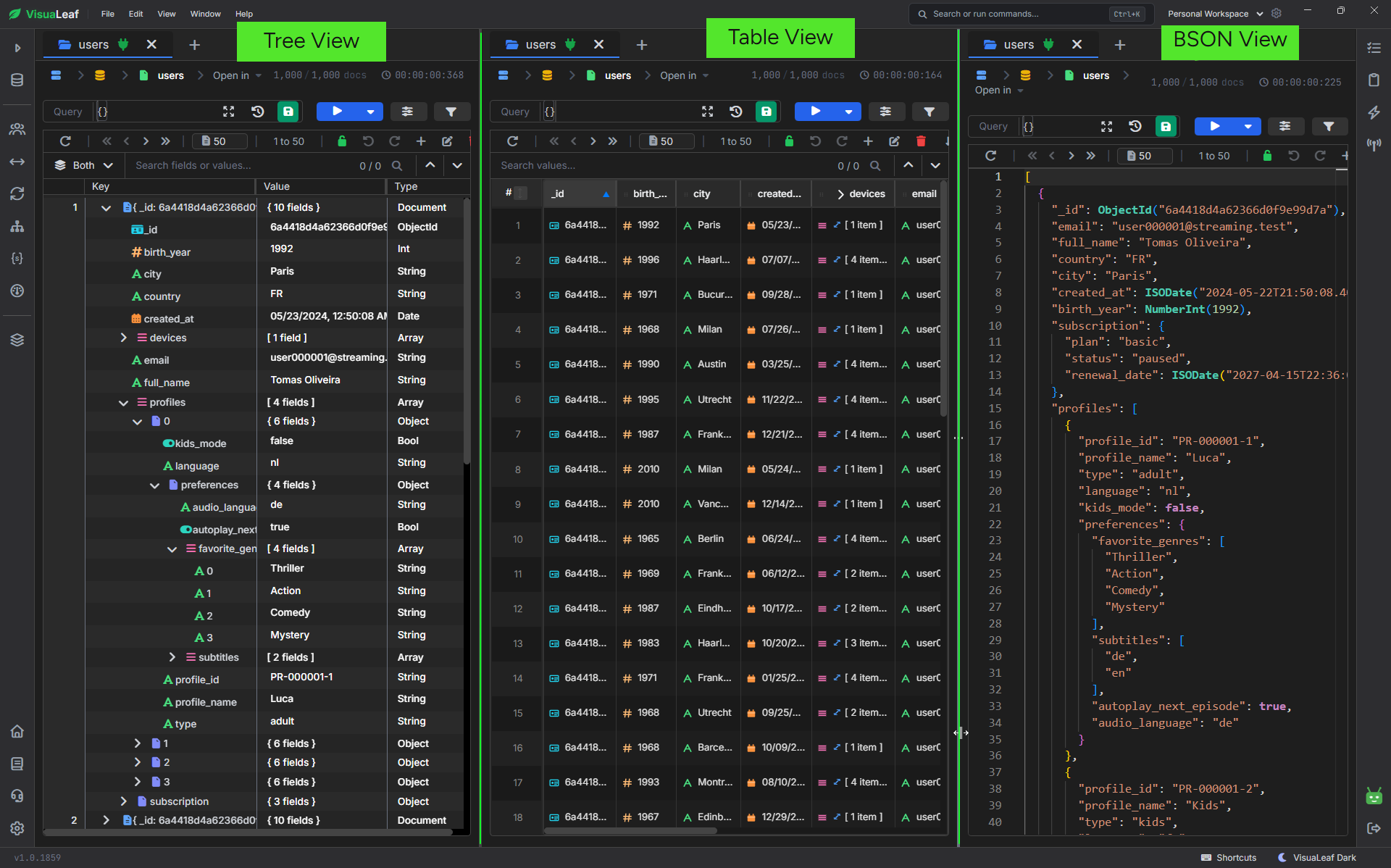Sort by the _id column header
The width and height of the screenshot is (1391, 868).
point(580,193)
